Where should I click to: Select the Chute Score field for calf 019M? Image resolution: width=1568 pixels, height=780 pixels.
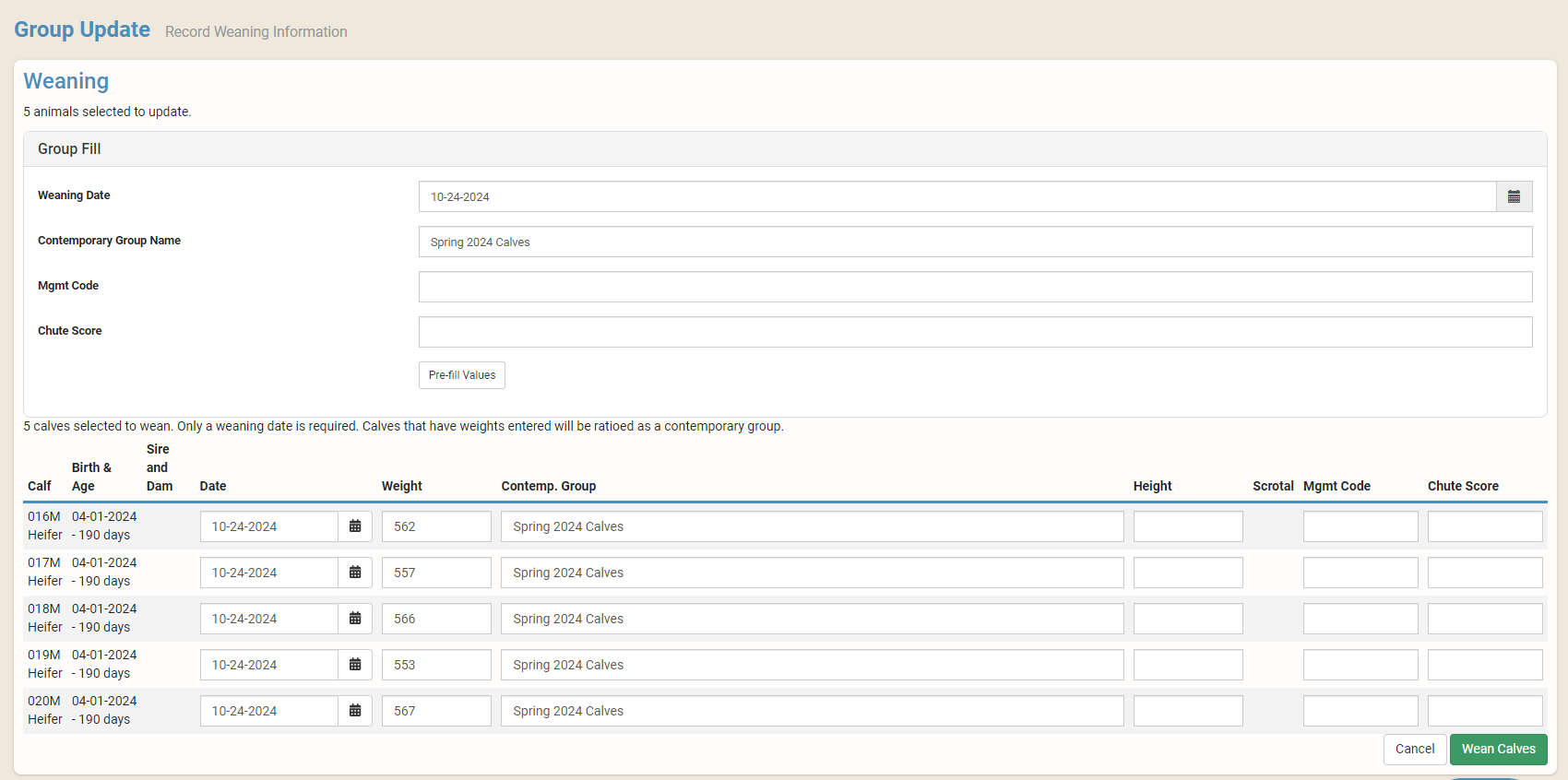[1485, 665]
